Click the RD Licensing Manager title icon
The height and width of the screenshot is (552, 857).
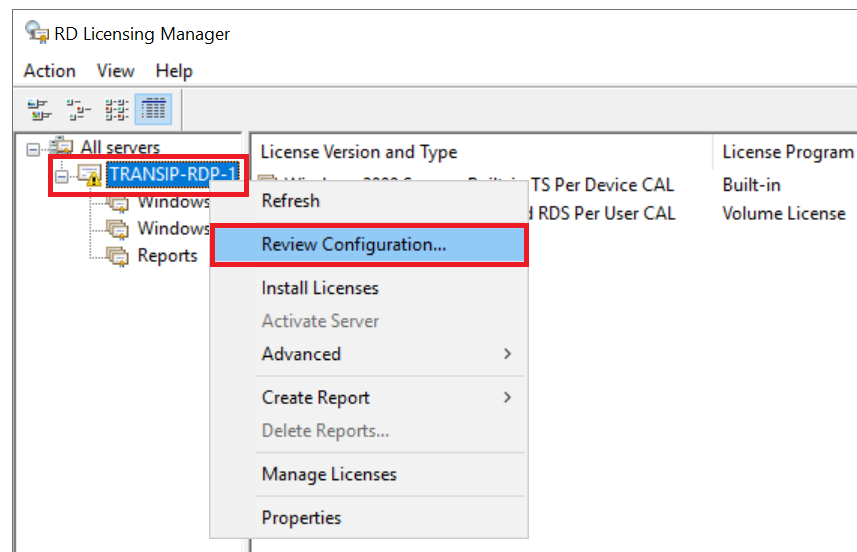pyautogui.click(x=37, y=32)
